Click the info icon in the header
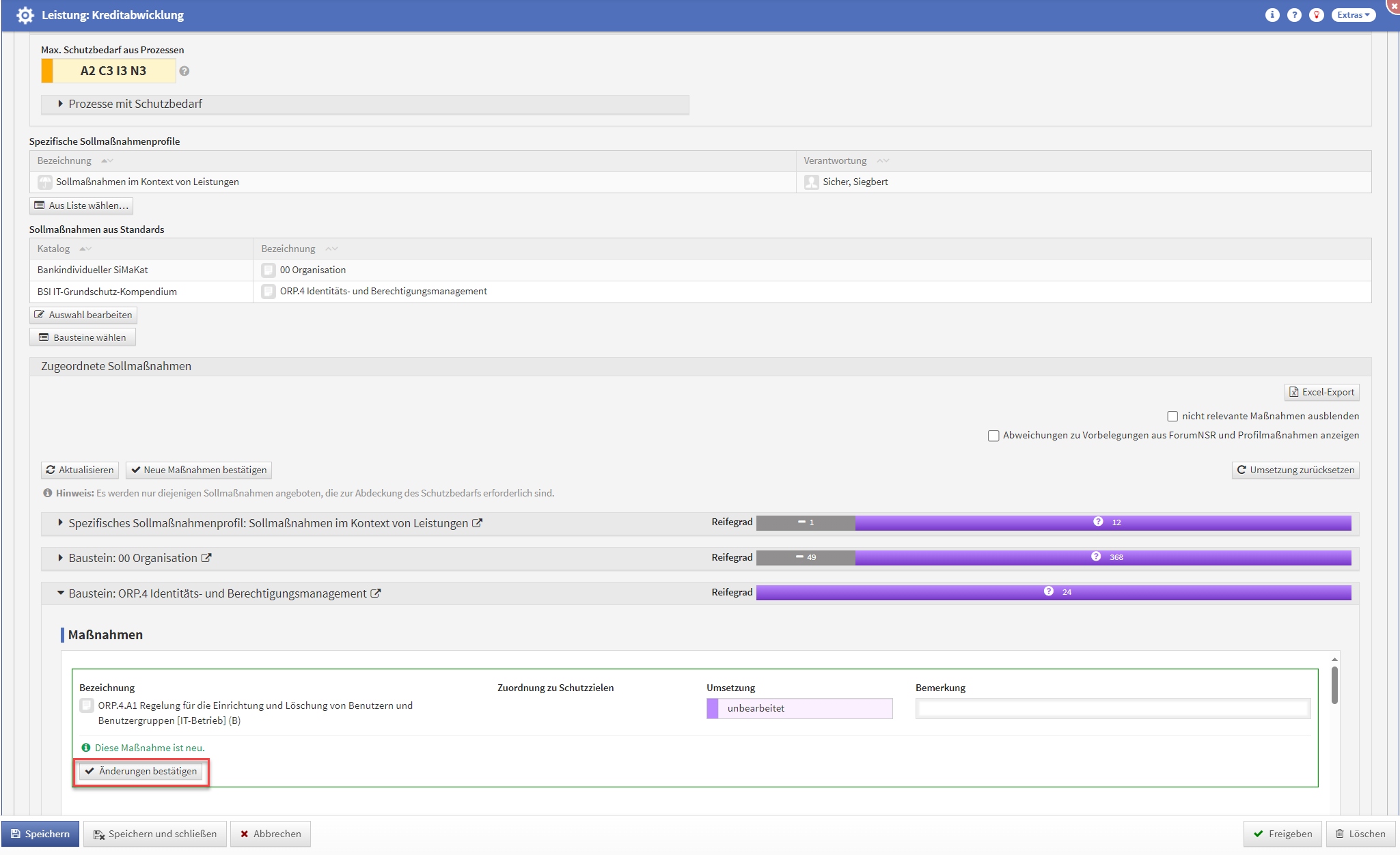Viewport: 1400px width, 855px height. click(1272, 15)
